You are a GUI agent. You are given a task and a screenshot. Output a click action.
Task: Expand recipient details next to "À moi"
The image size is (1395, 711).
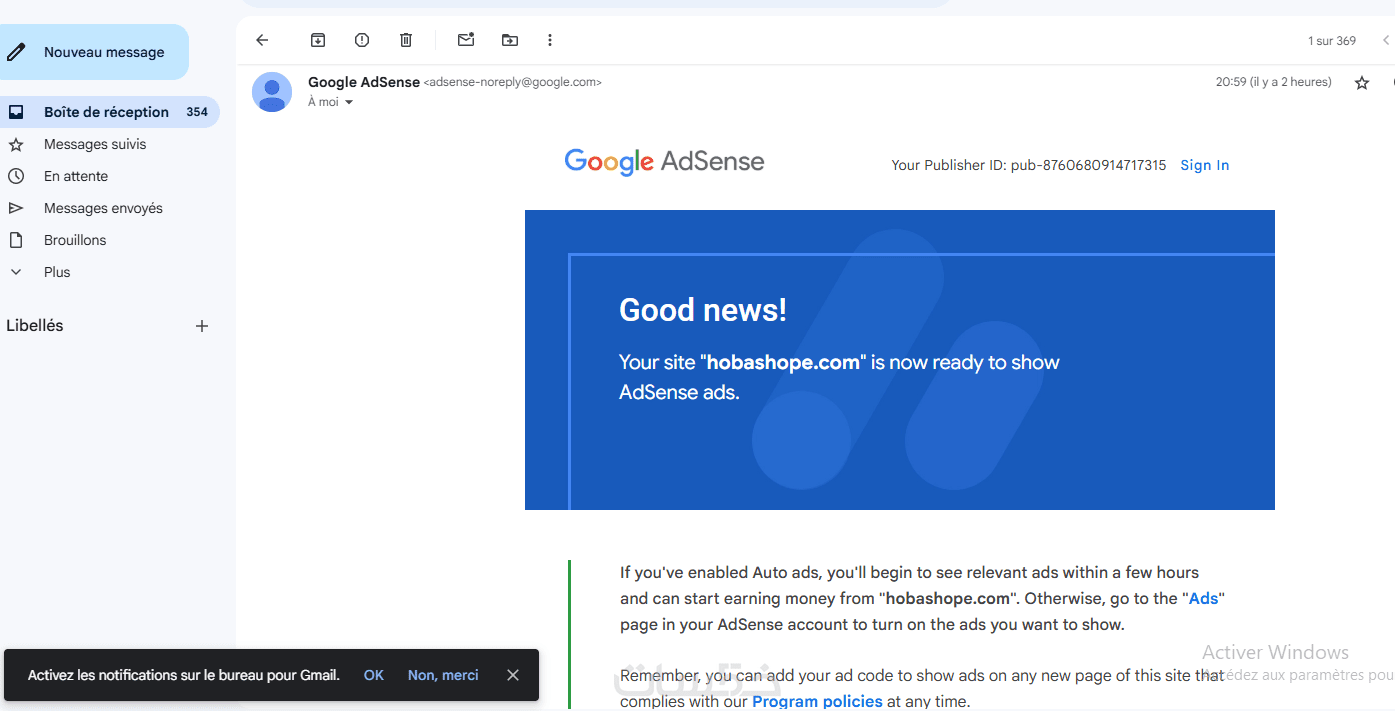[x=349, y=102]
